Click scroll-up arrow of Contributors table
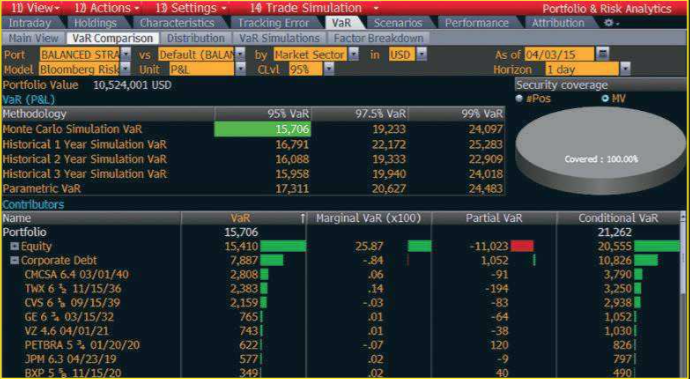The width and height of the screenshot is (690, 379). (683, 218)
